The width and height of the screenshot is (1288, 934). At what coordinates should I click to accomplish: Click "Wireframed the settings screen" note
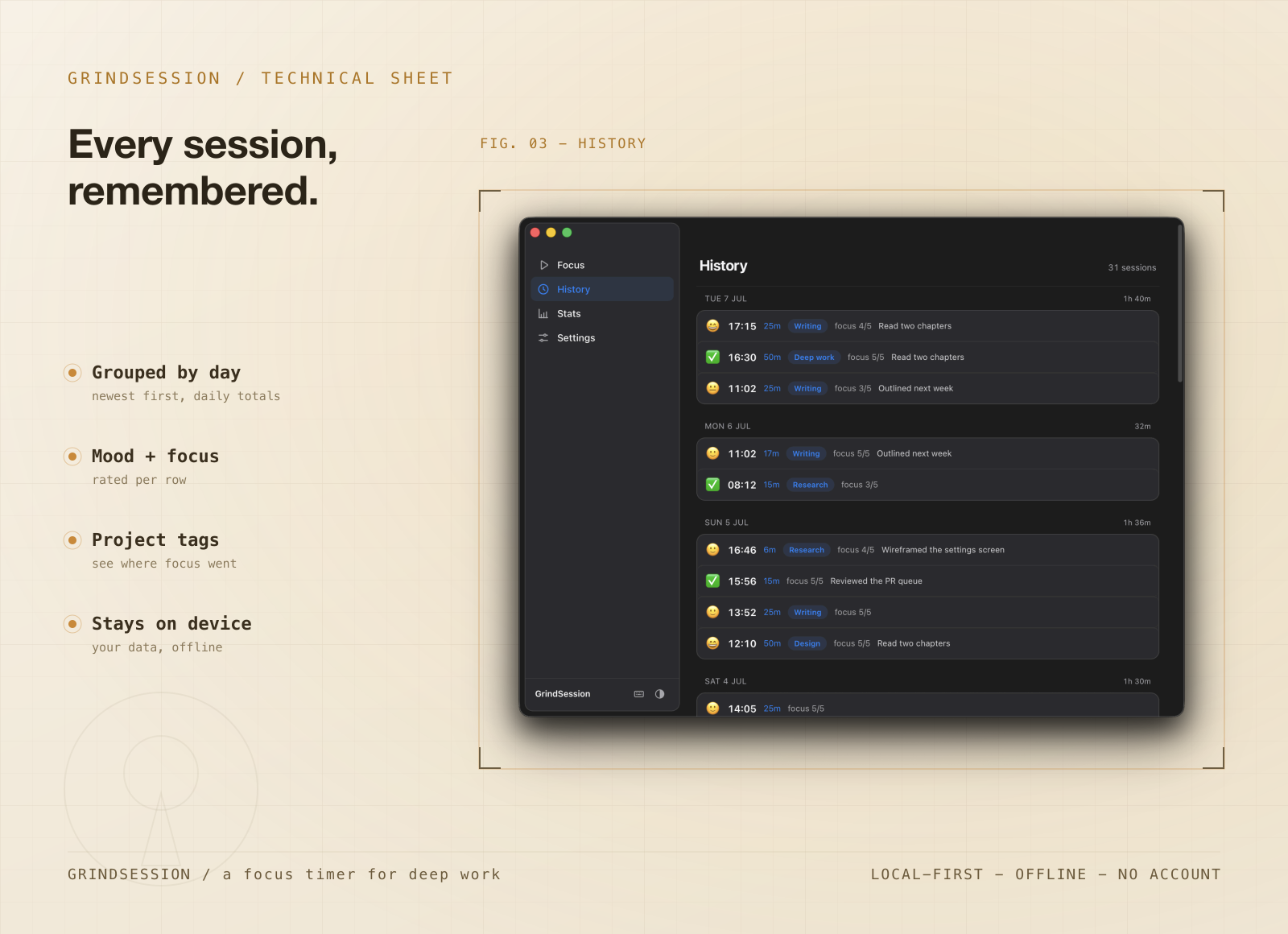(x=943, y=550)
